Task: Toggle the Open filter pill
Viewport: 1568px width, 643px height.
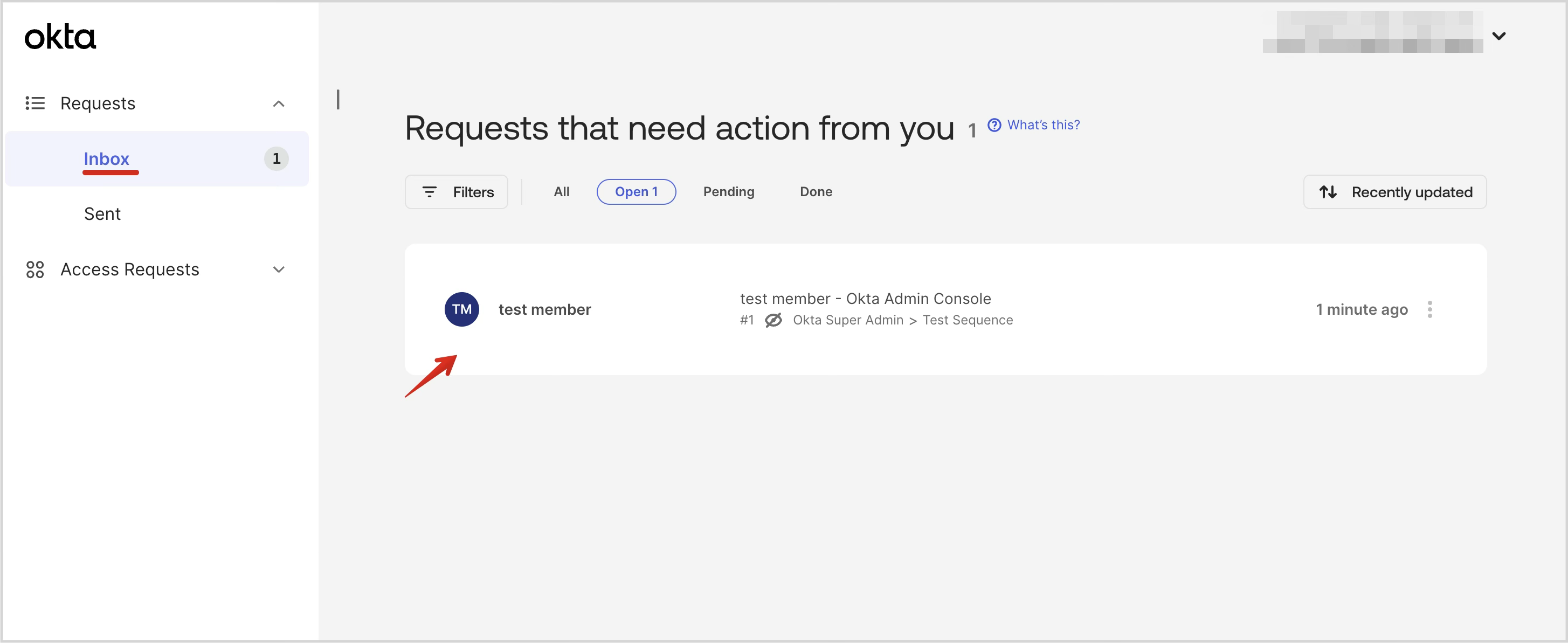Action: (636, 191)
